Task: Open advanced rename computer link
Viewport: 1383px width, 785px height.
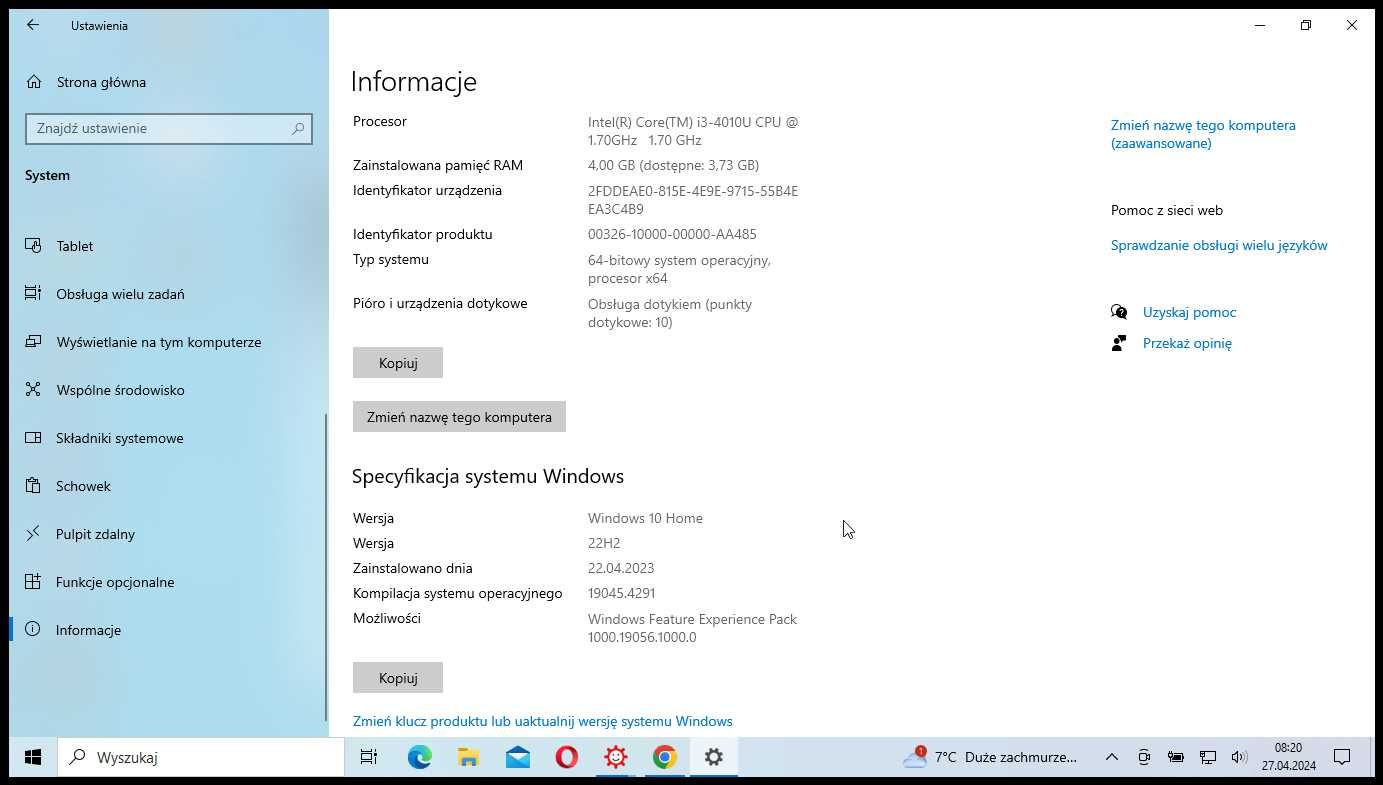Action: (x=1203, y=134)
